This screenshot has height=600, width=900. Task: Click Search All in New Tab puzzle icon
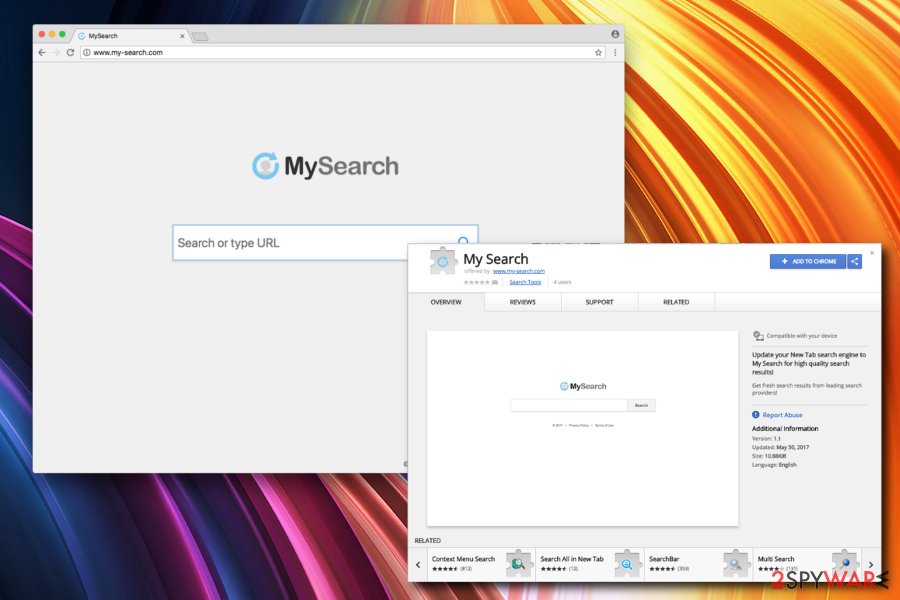click(x=627, y=564)
